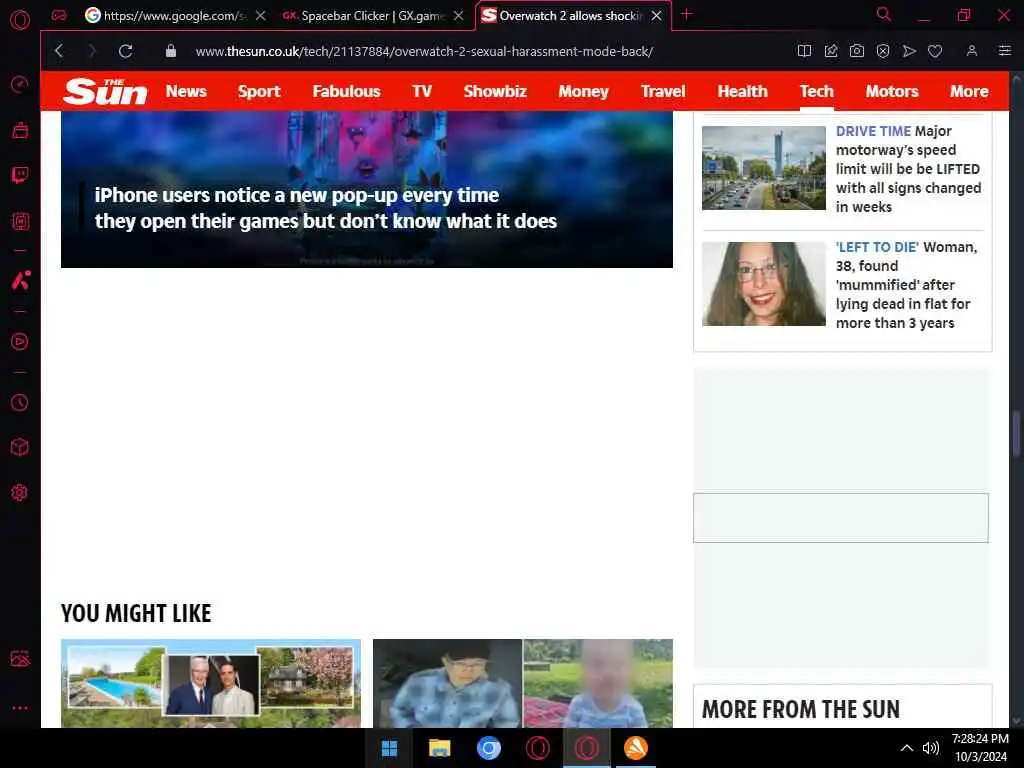
Task: Go to The Sun homepage logo
Action: point(105,91)
